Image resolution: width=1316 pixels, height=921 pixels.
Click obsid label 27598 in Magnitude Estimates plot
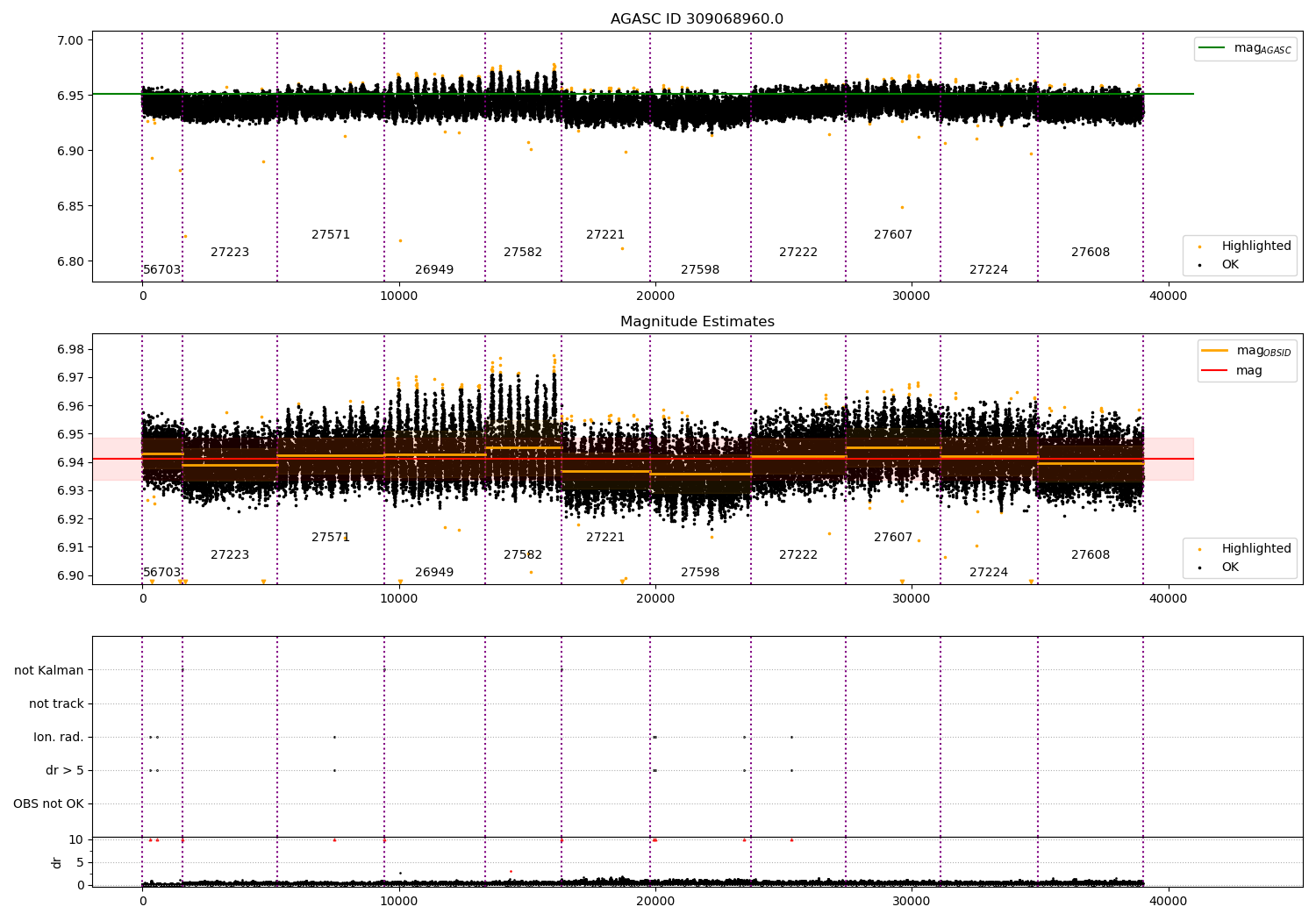700,573
